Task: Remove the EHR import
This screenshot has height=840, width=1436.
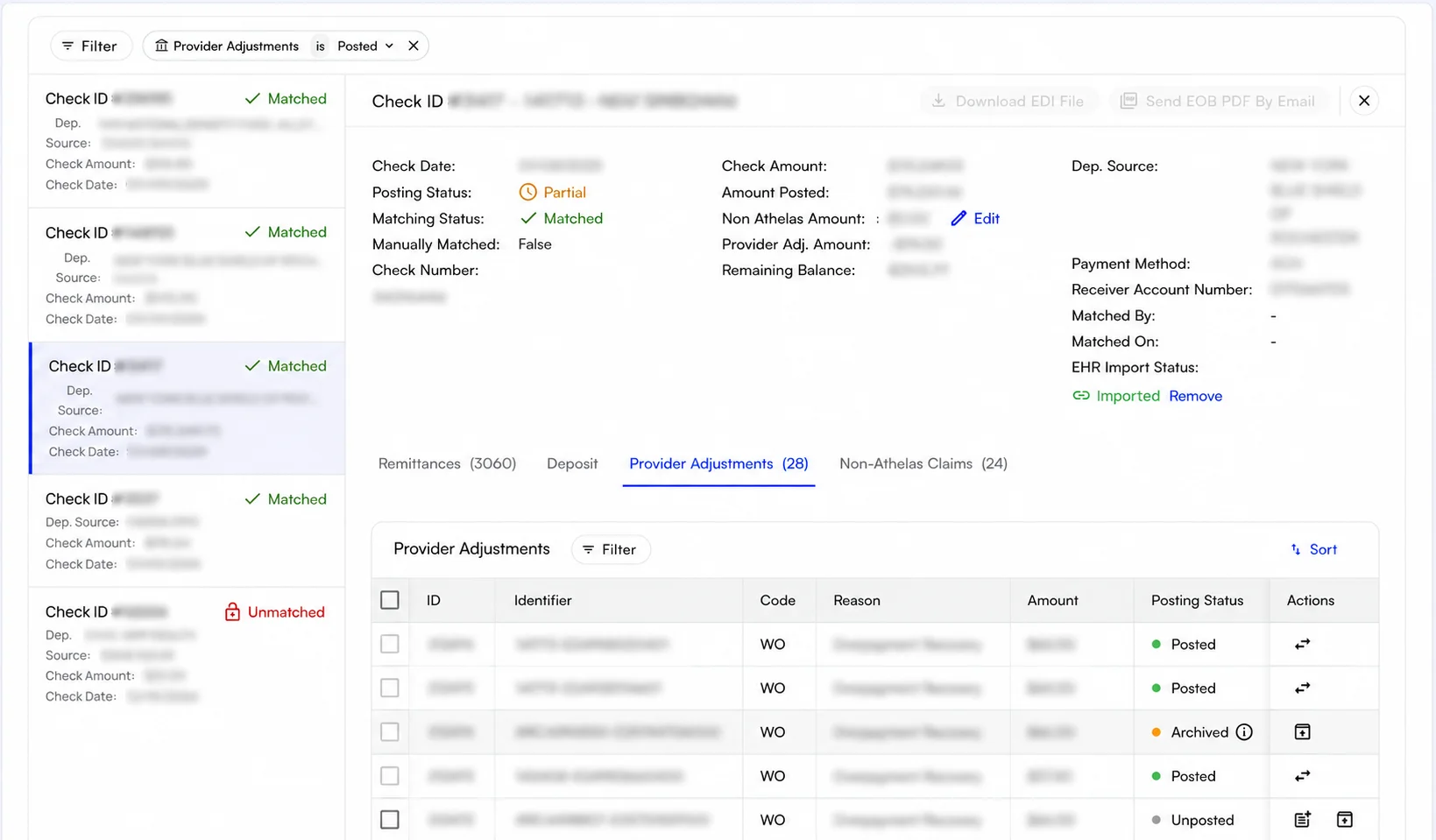Action: click(1195, 396)
